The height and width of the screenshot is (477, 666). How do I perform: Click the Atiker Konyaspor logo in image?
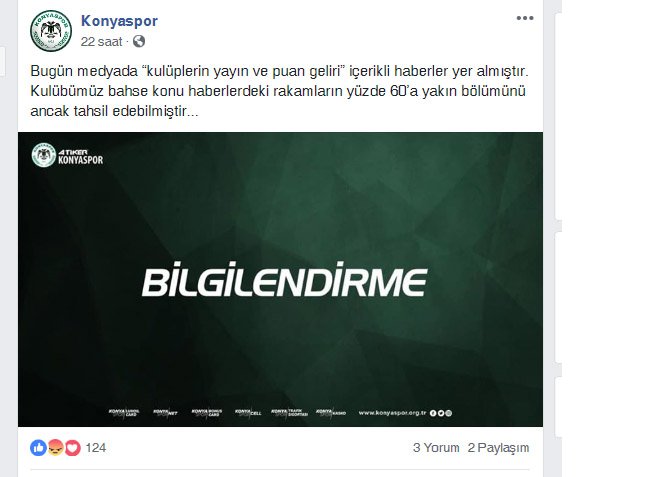click(x=67, y=155)
